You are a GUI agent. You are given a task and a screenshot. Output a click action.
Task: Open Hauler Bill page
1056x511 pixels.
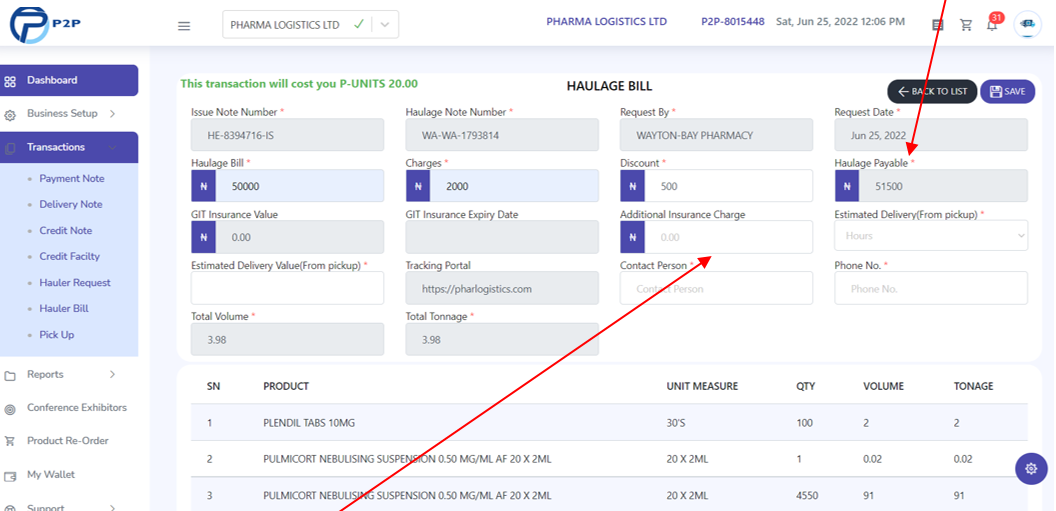coord(64,308)
